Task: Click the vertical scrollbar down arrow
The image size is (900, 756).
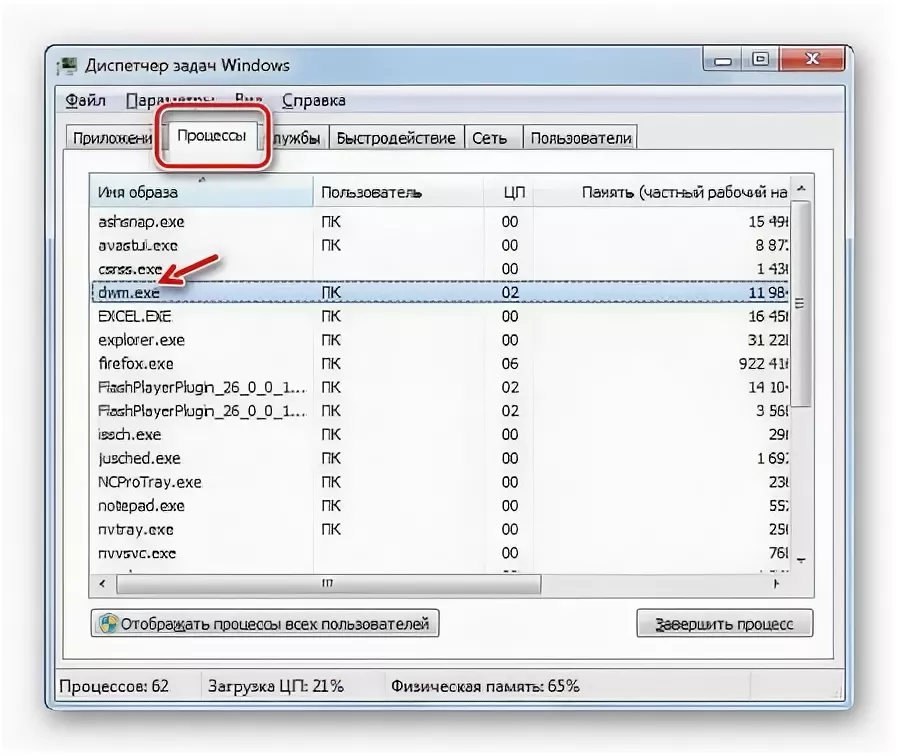Action: pos(801,560)
